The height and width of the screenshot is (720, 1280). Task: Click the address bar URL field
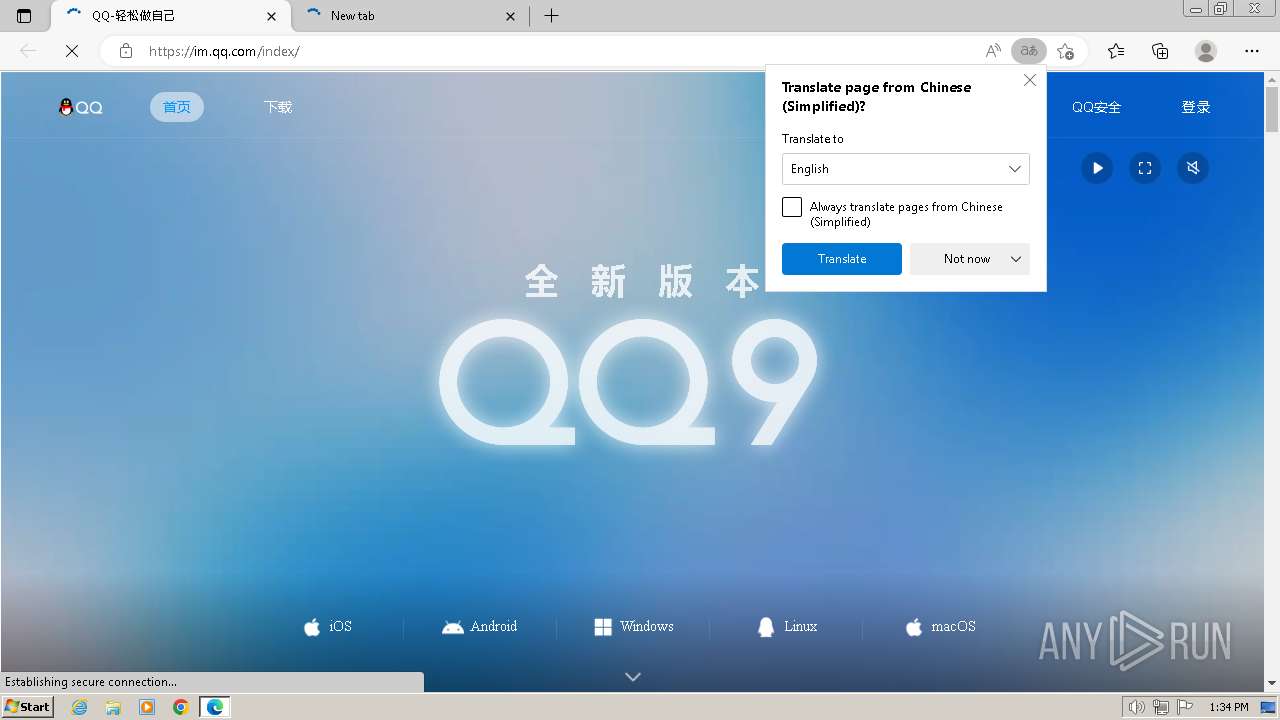[x=560, y=51]
